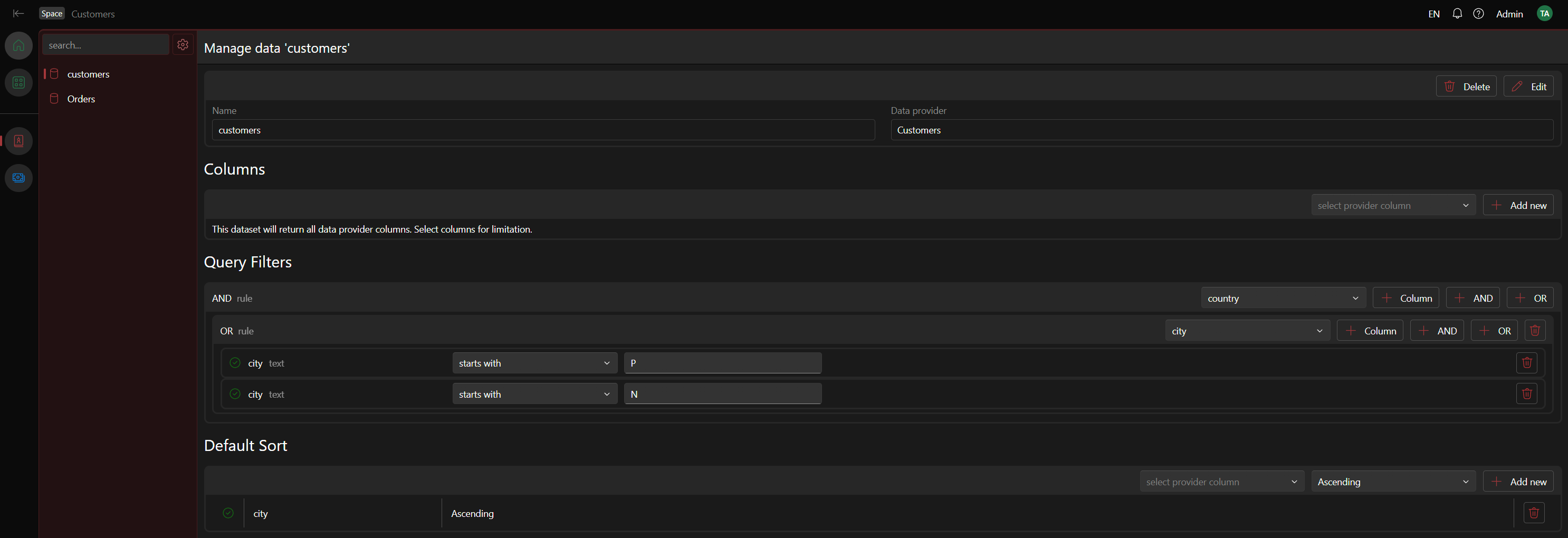Open the blue camera rail icon

pyautogui.click(x=19, y=178)
